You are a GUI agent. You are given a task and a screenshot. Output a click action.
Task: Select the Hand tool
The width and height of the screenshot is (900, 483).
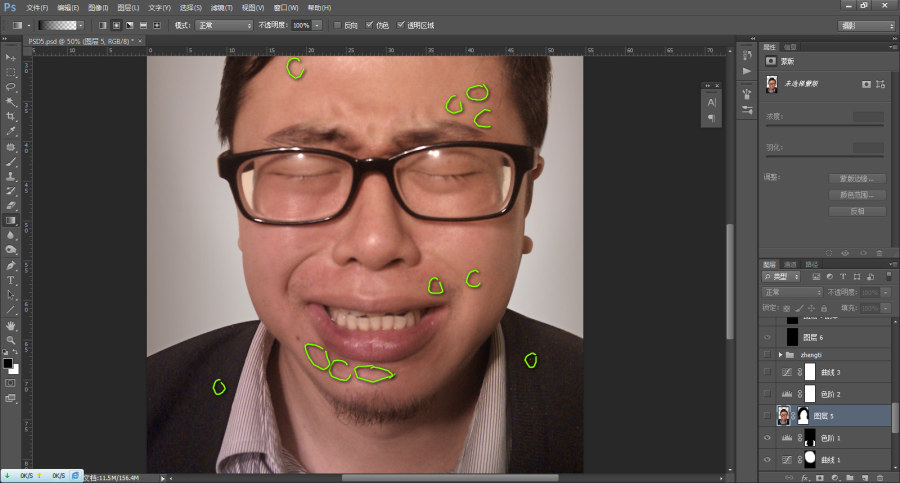(x=10, y=326)
